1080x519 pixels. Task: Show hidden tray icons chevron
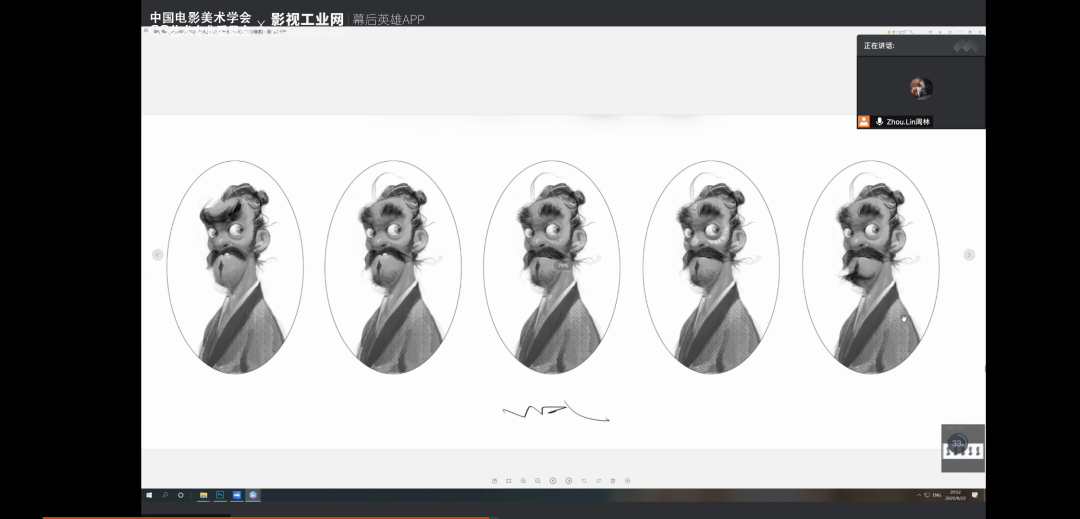tap(919, 495)
